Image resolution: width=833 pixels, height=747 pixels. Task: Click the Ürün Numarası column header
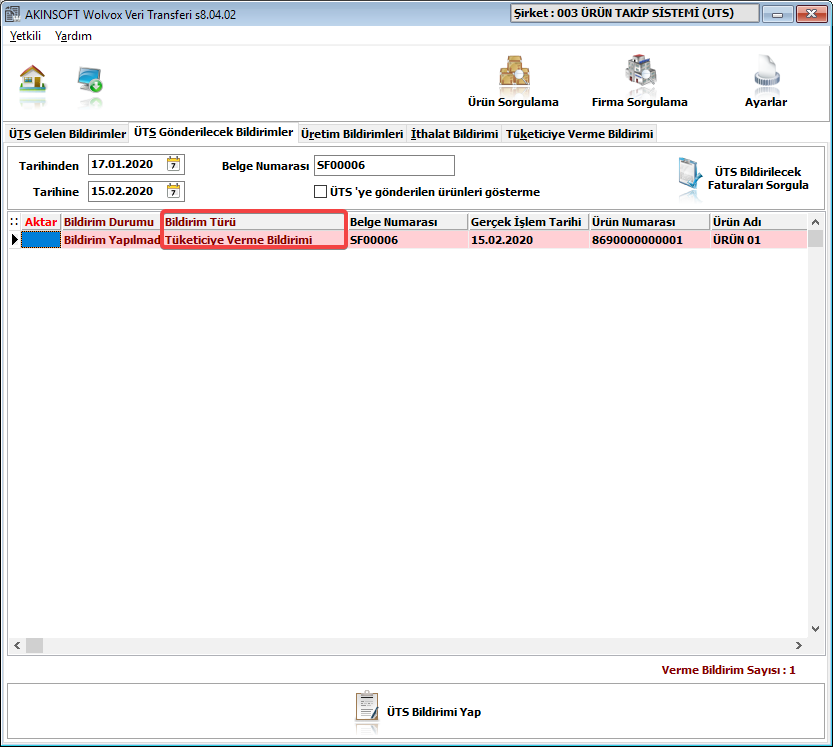(x=649, y=222)
